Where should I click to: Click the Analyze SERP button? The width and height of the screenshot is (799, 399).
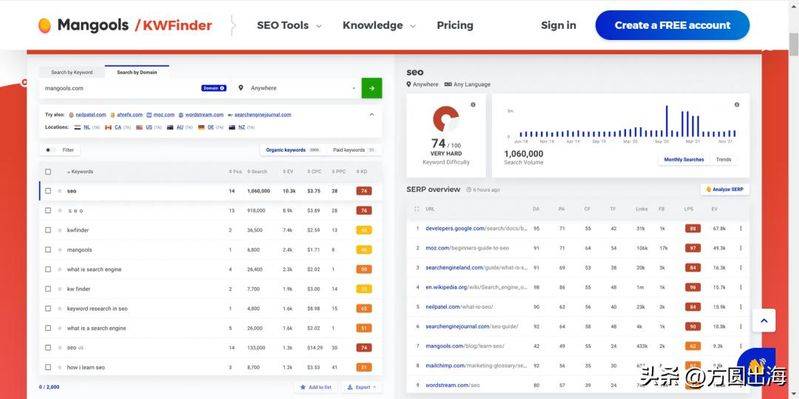pyautogui.click(x=725, y=190)
